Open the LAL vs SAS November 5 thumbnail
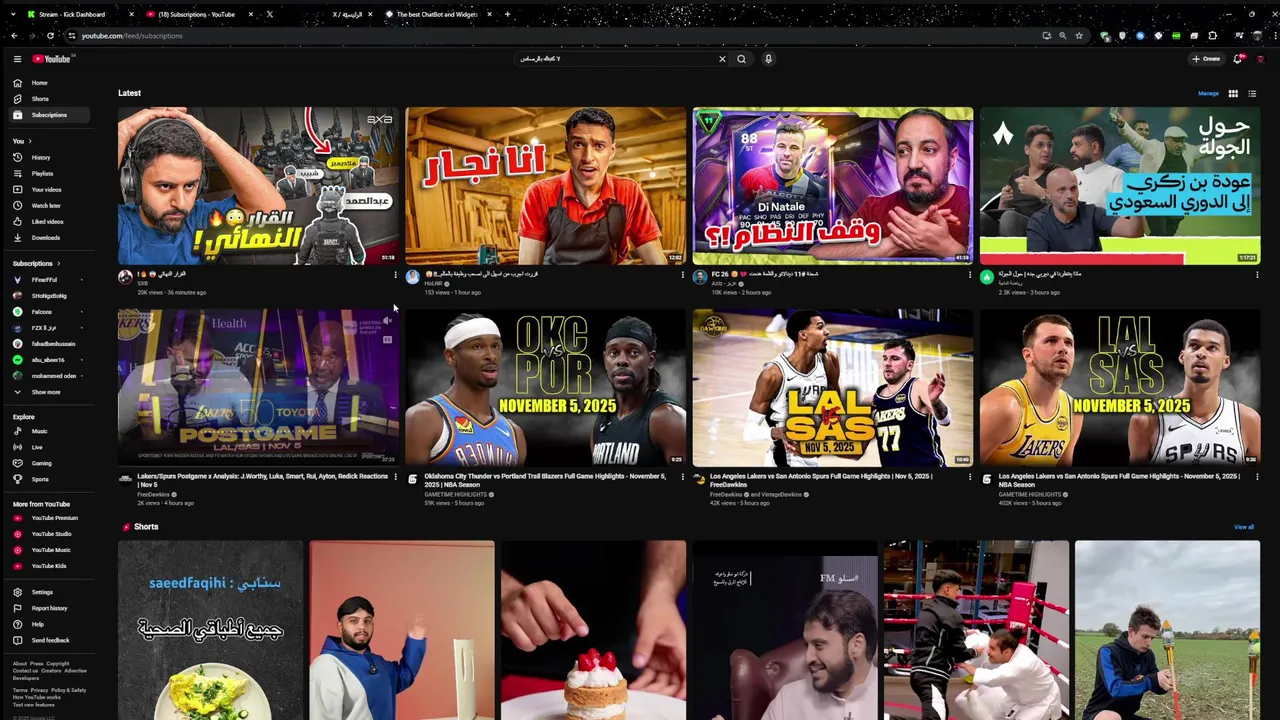1280x720 pixels. pos(1120,387)
